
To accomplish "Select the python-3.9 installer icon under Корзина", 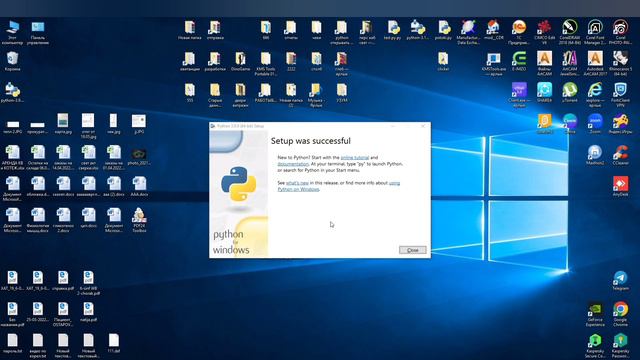I will pyautogui.click(x=12, y=93).
